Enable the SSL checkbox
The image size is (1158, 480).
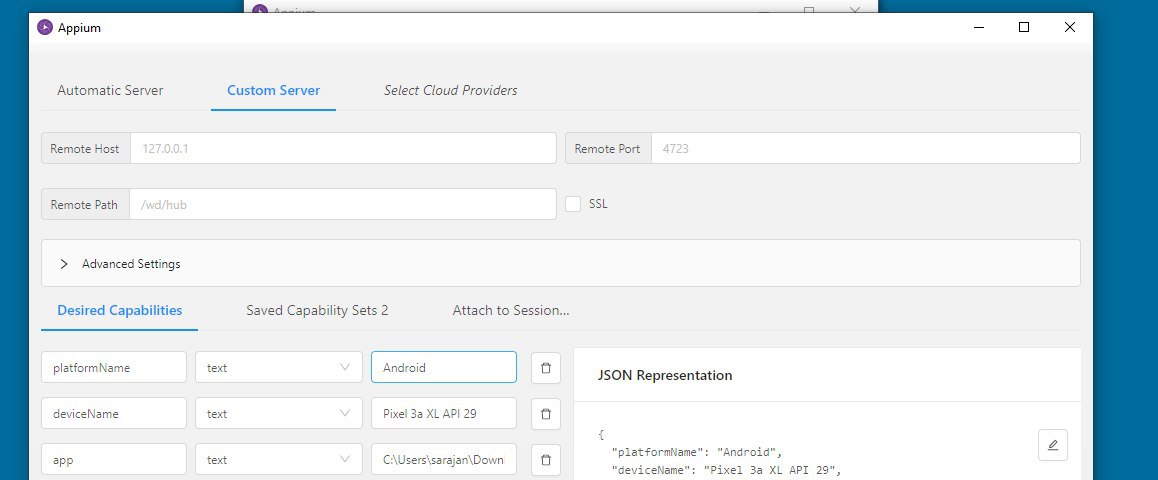573,204
